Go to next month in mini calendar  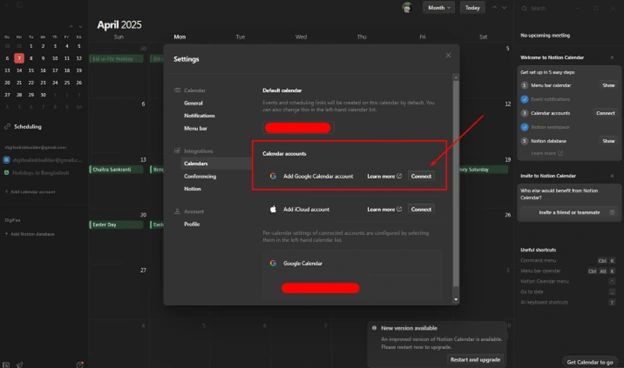point(80,26)
